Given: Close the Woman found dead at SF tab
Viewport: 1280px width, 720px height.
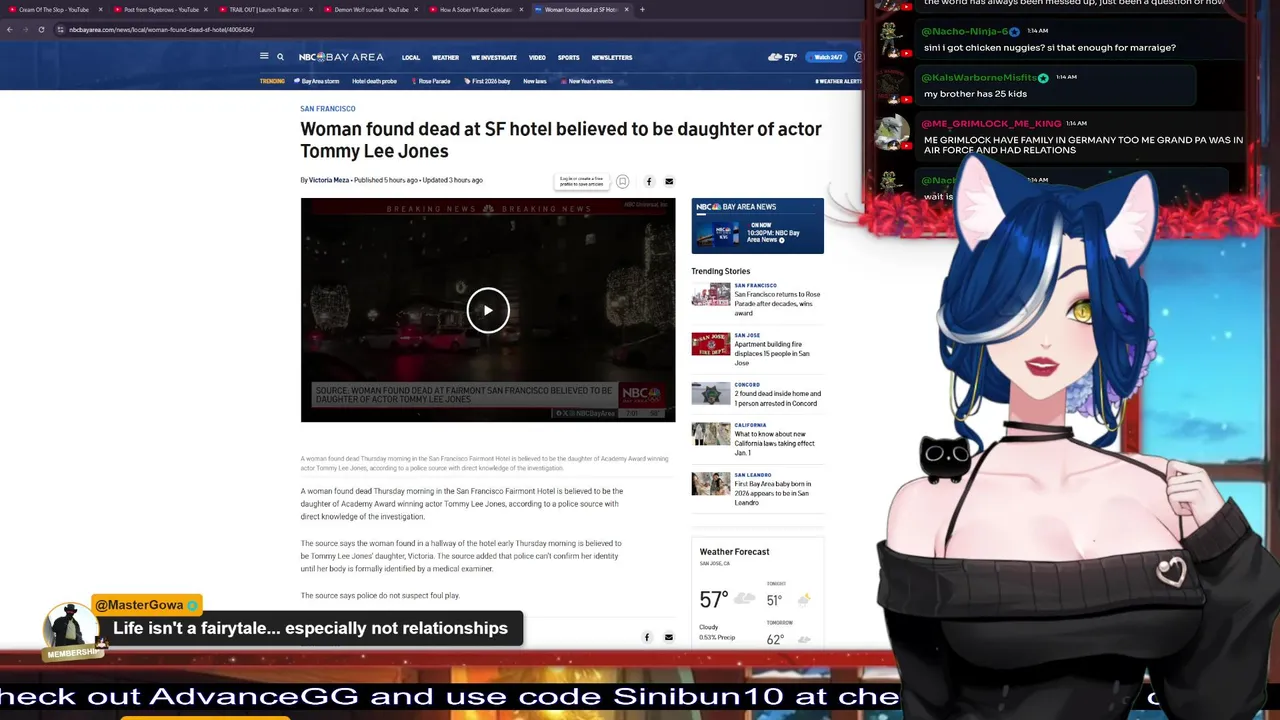Looking at the screenshot, I should (x=628, y=9).
